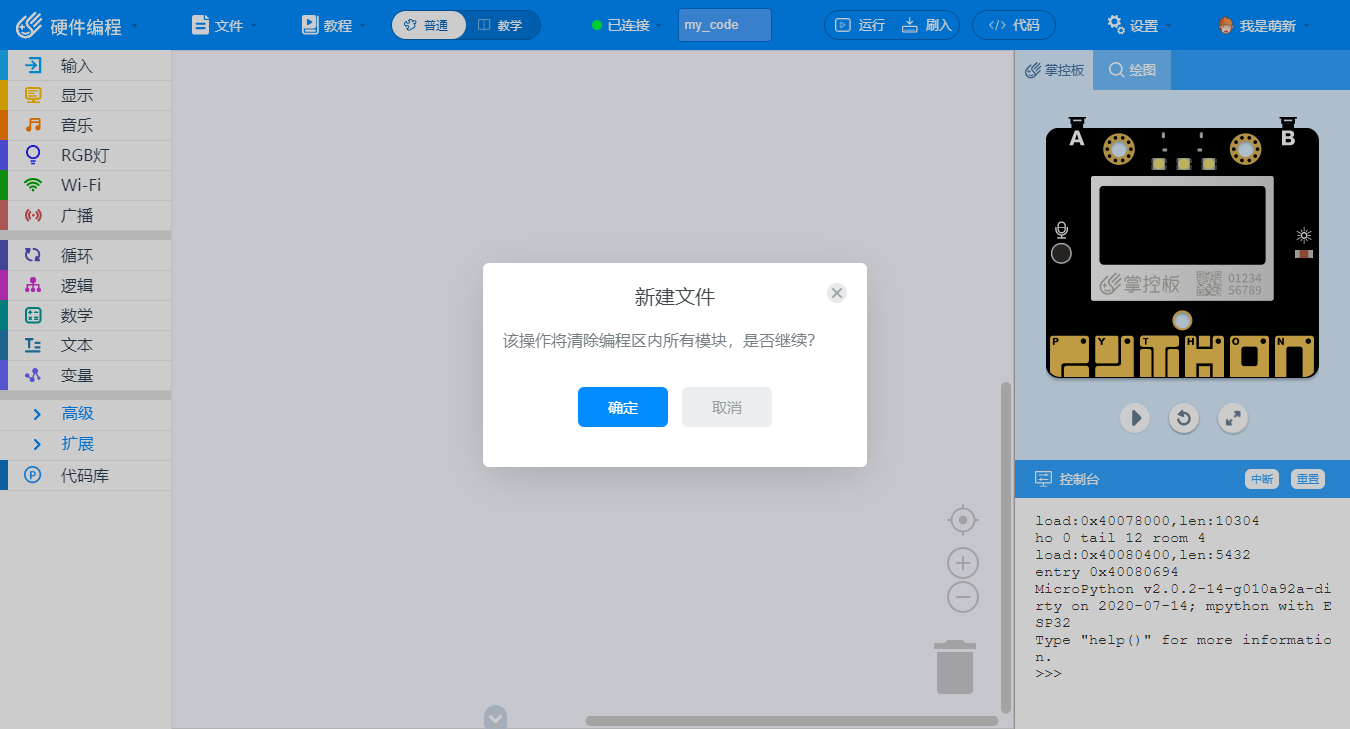The image size is (1350, 729).
Task: Open the 循环 block category
Action: click(86, 256)
